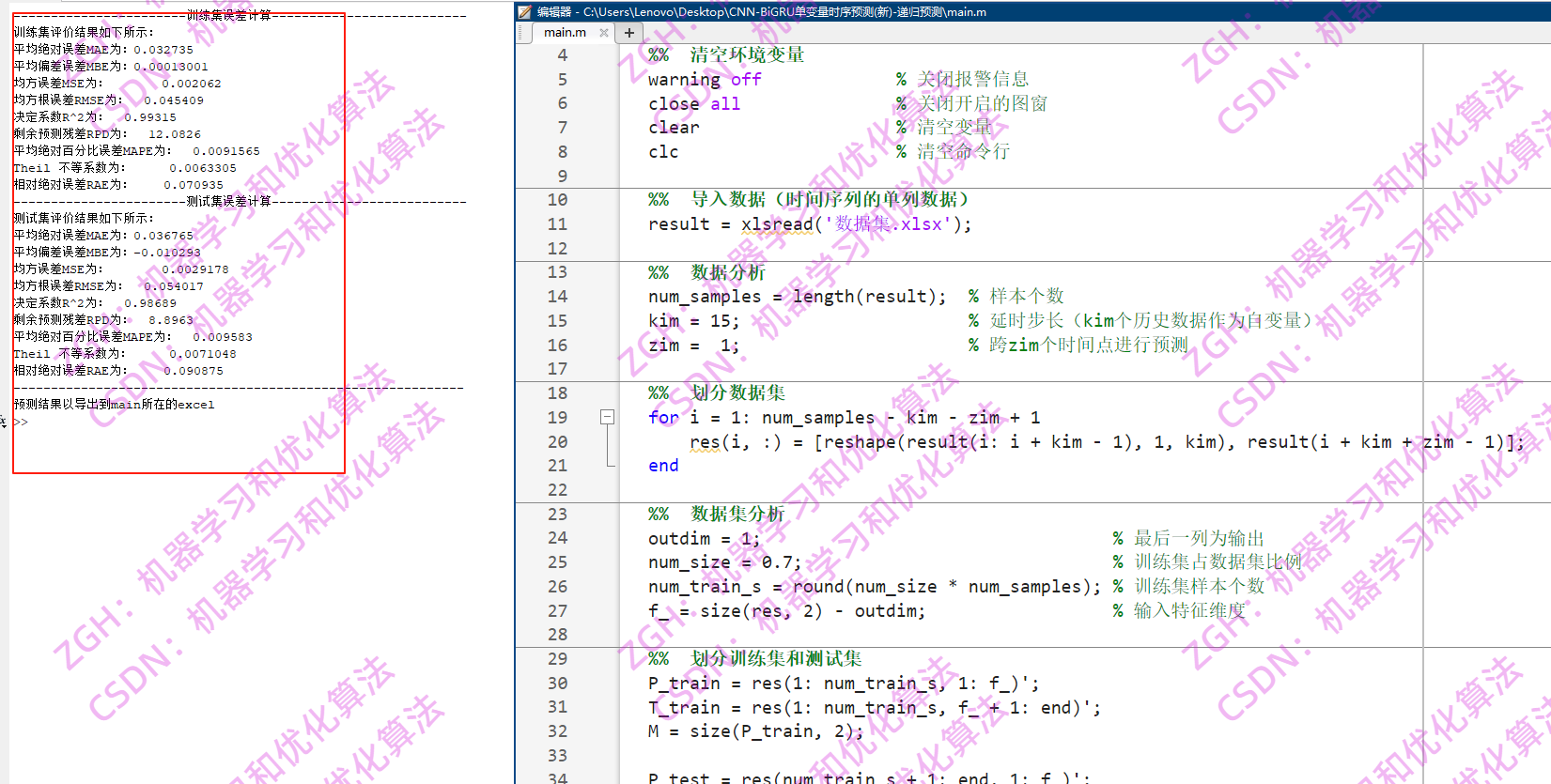Collapse the for loop fold marker at line 19
Screen dimensions: 1551x784
(x=607, y=417)
